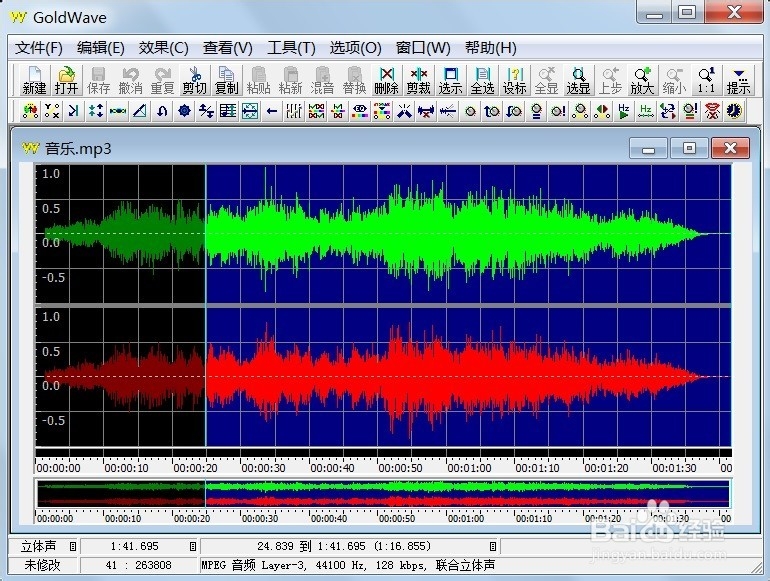Open the 工具(T) menu
770x581 pixels.
pyautogui.click(x=291, y=48)
